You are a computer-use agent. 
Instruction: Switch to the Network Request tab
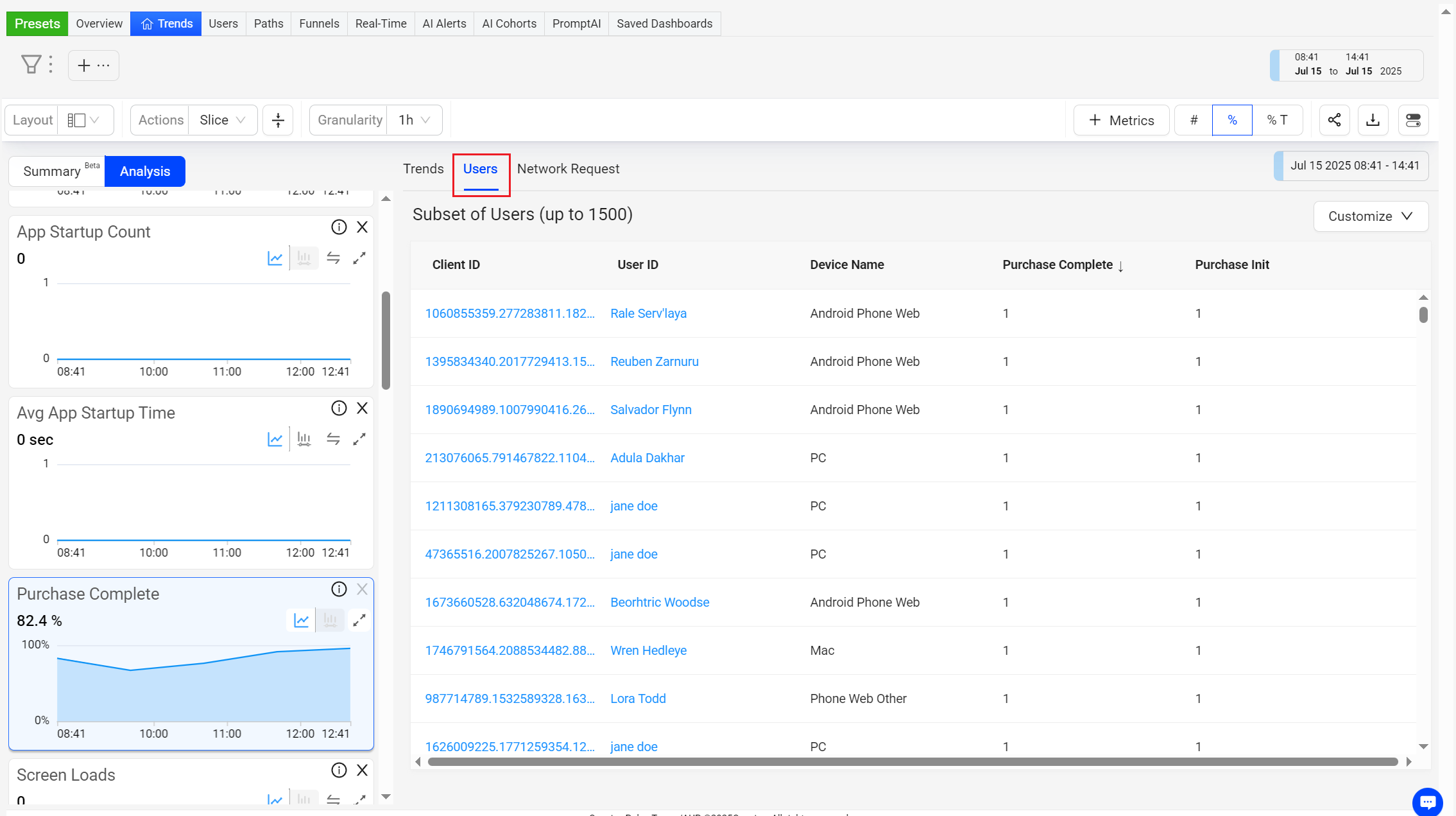click(568, 169)
